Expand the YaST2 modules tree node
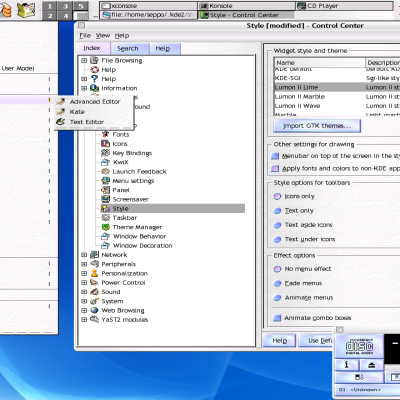The width and height of the screenshot is (400, 400). pos(84,319)
